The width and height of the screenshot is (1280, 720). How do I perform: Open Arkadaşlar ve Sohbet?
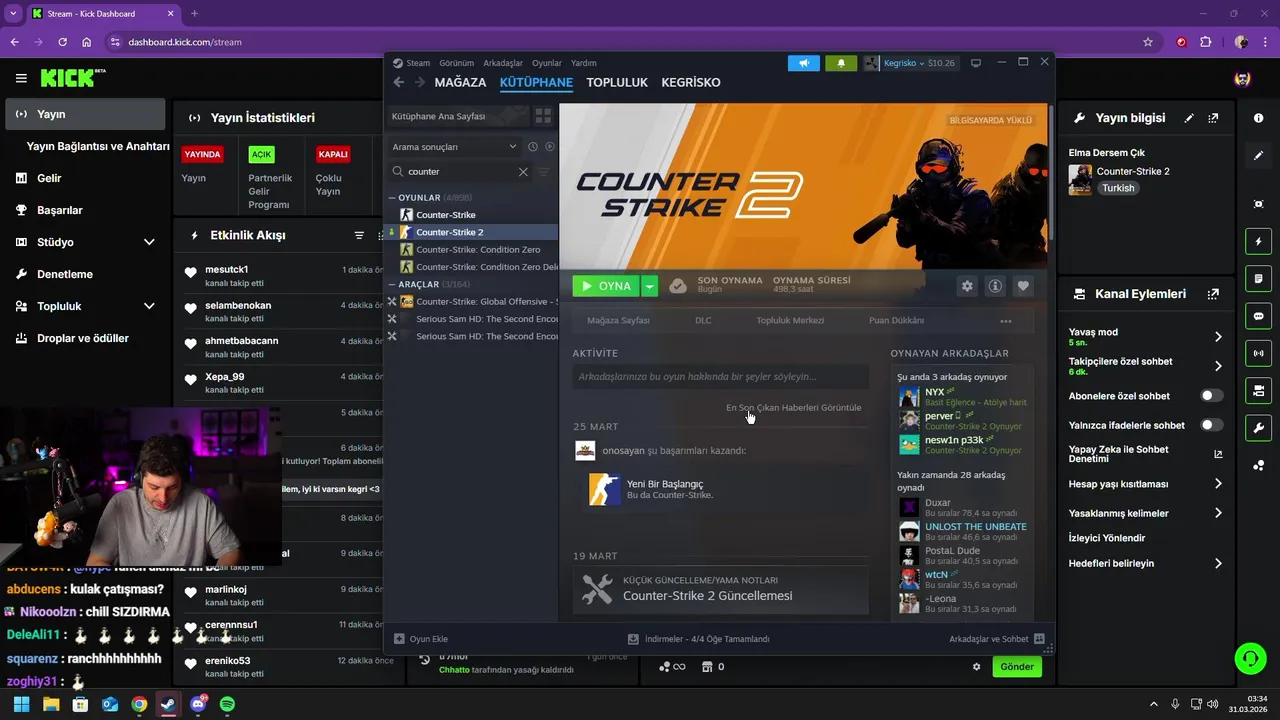(x=997, y=639)
